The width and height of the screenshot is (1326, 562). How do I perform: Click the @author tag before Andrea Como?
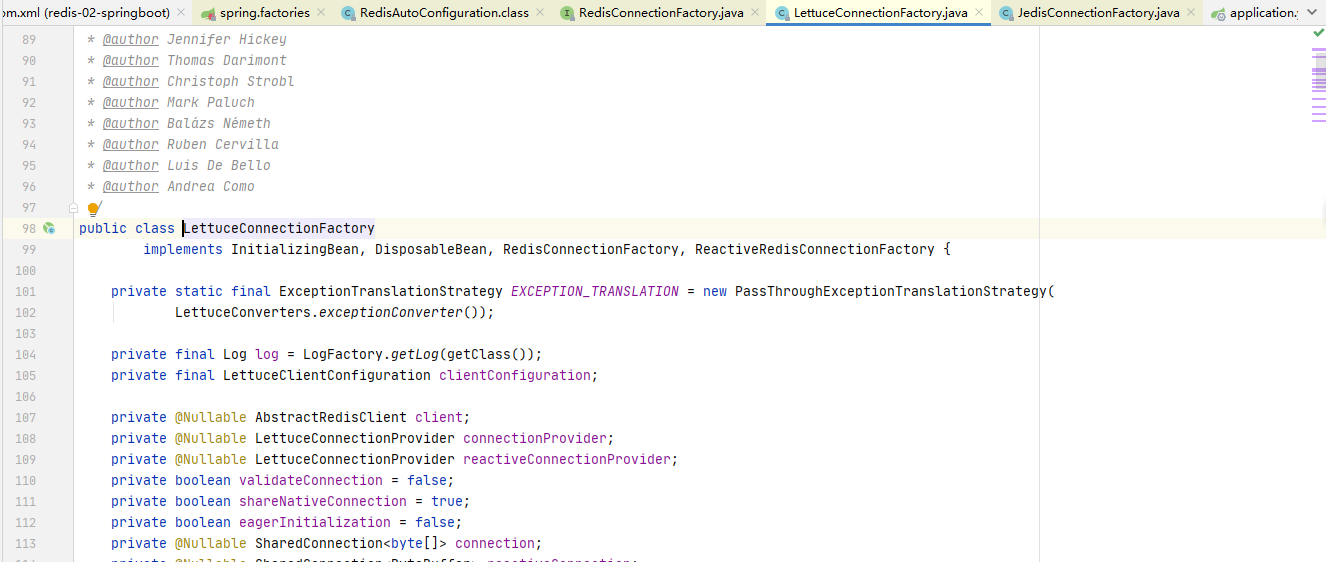point(130,186)
